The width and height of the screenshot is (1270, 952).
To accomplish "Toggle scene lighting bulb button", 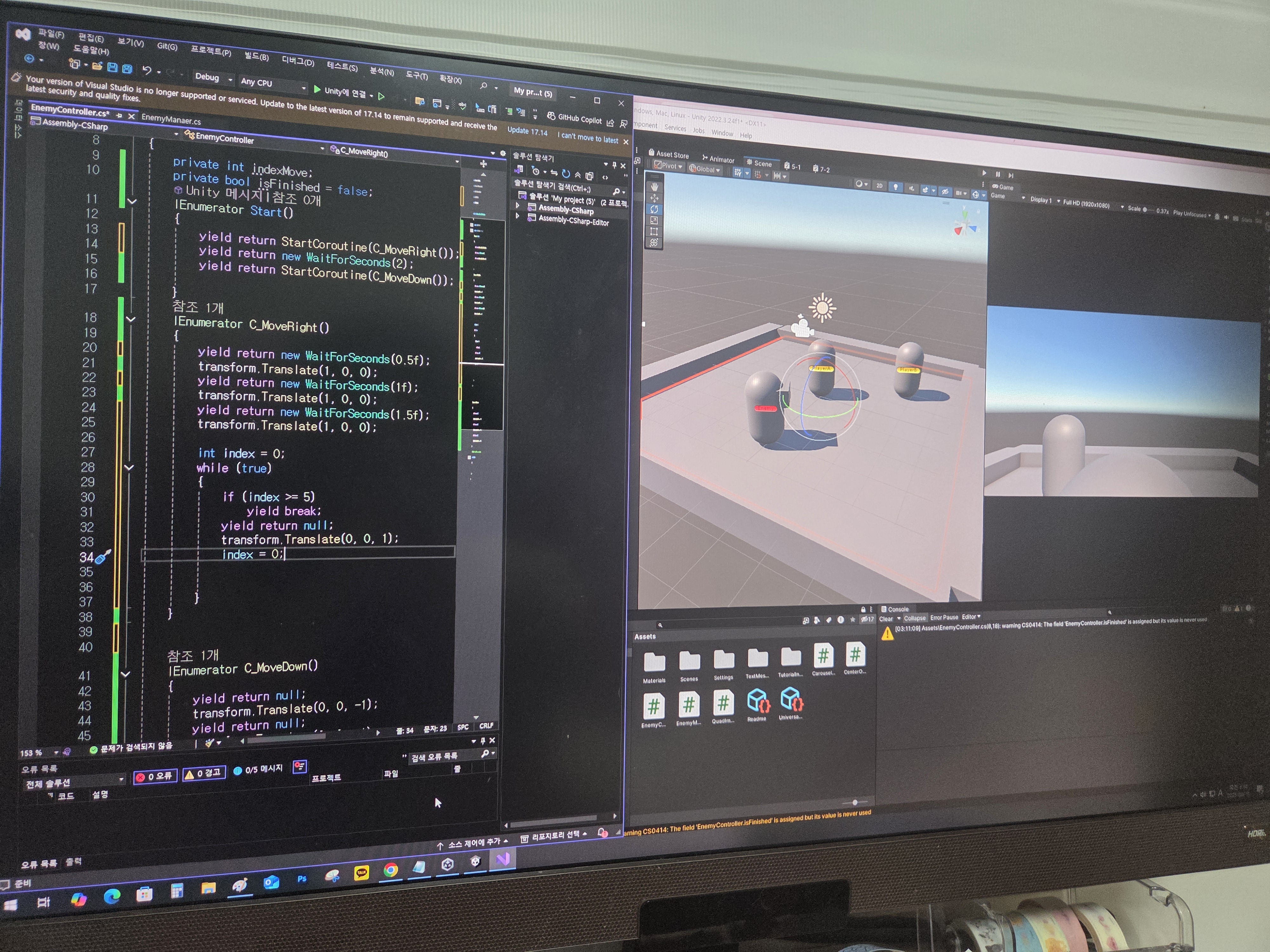I will pos(895,187).
